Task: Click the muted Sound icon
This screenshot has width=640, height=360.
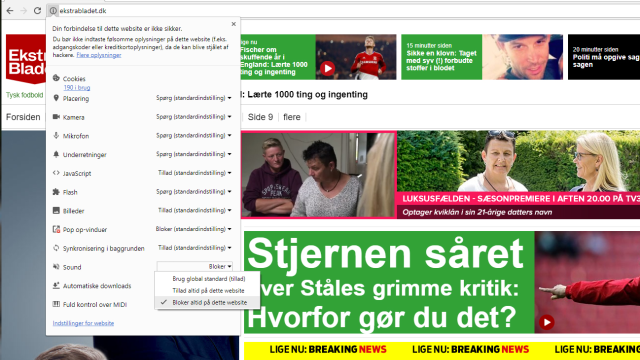Action: pos(56,267)
